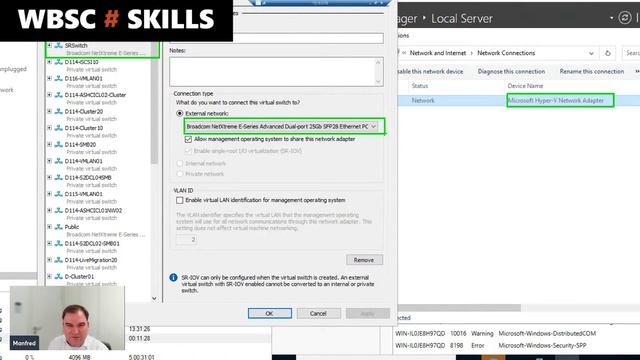The width and height of the screenshot is (640, 360).
Task: Expand the Public switch tree node
Action: coord(49,227)
